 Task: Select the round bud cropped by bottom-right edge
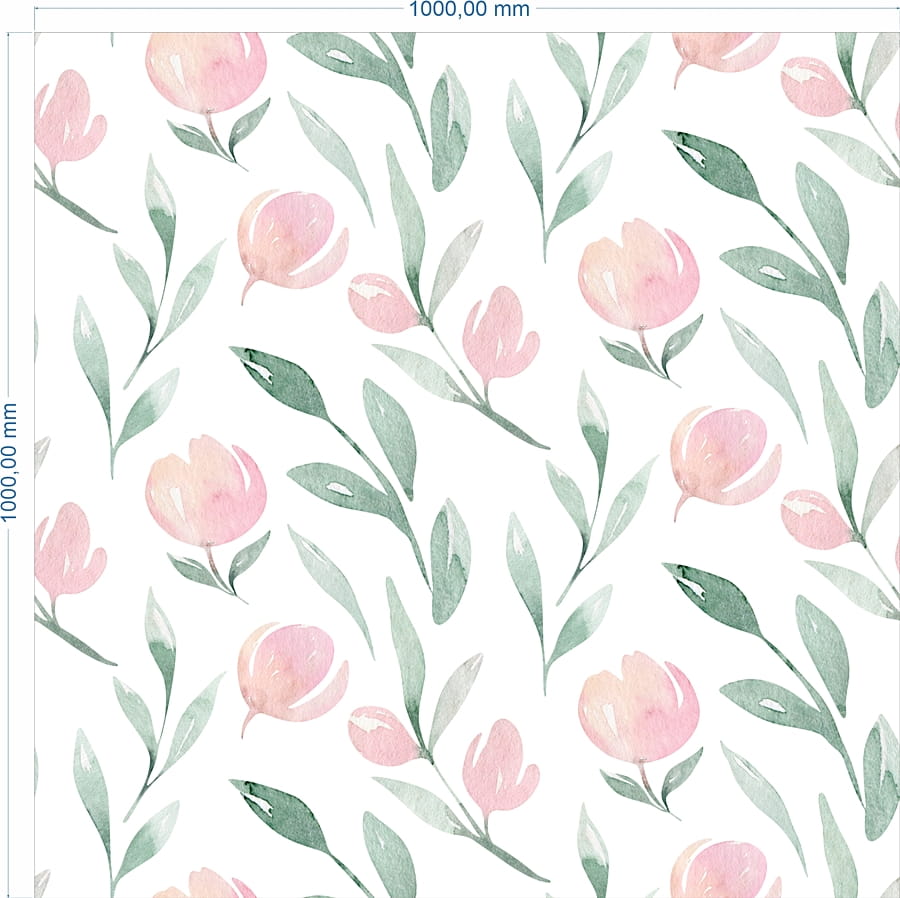724,869
